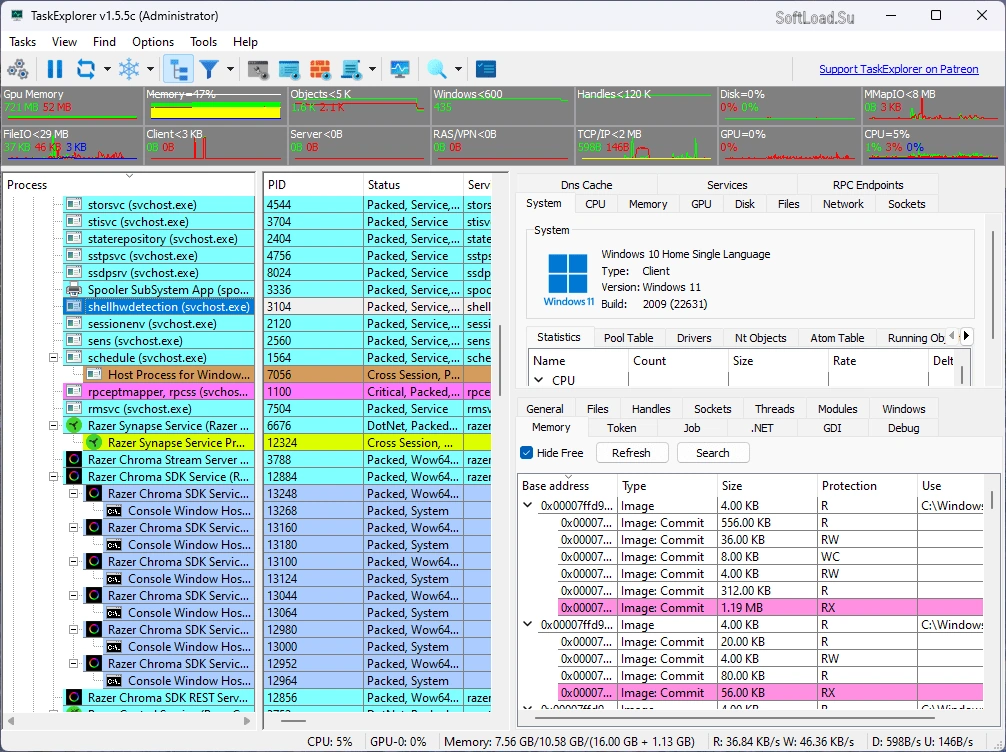Image resolution: width=1006 pixels, height=752 pixels.
Task: Click the Search button in Memory tab
Action: (x=713, y=453)
